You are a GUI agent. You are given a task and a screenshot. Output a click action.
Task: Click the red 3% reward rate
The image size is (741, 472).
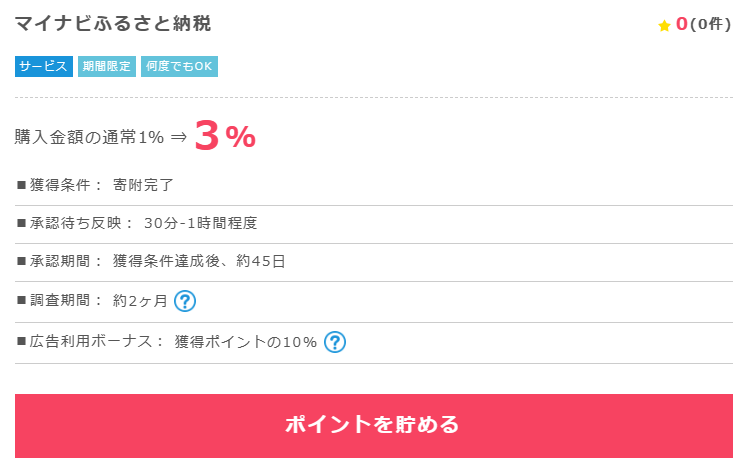pos(225,136)
